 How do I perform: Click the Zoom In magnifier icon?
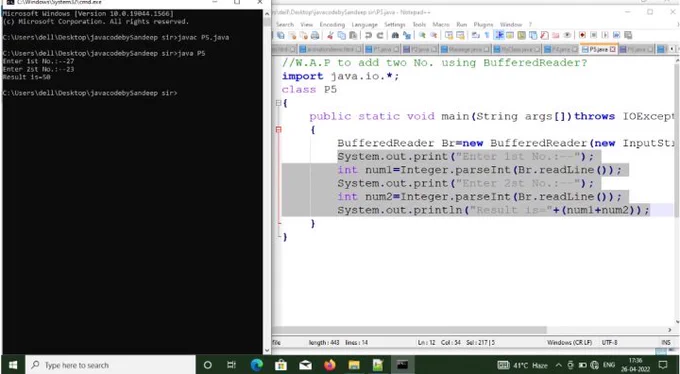pos(422,35)
